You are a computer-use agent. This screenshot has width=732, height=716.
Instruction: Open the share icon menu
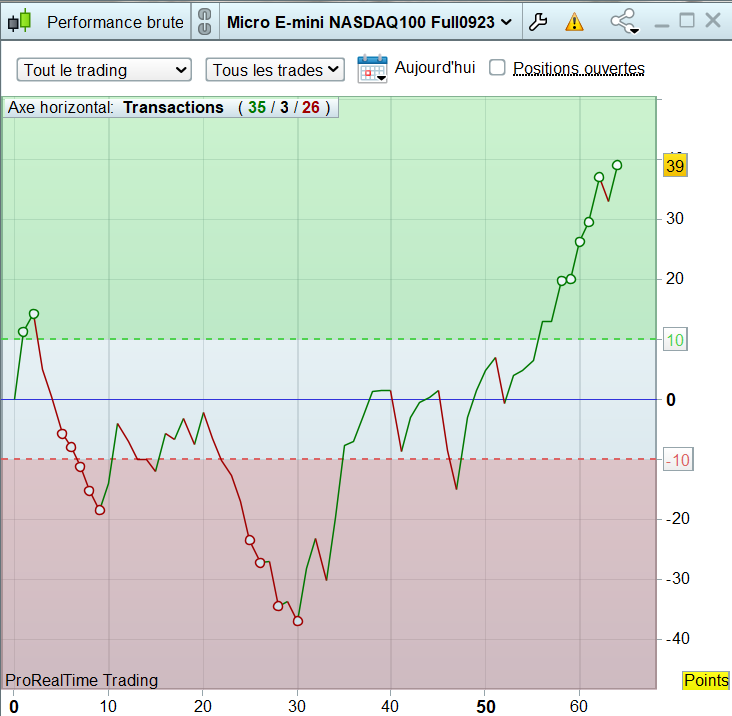click(x=624, y=21)
